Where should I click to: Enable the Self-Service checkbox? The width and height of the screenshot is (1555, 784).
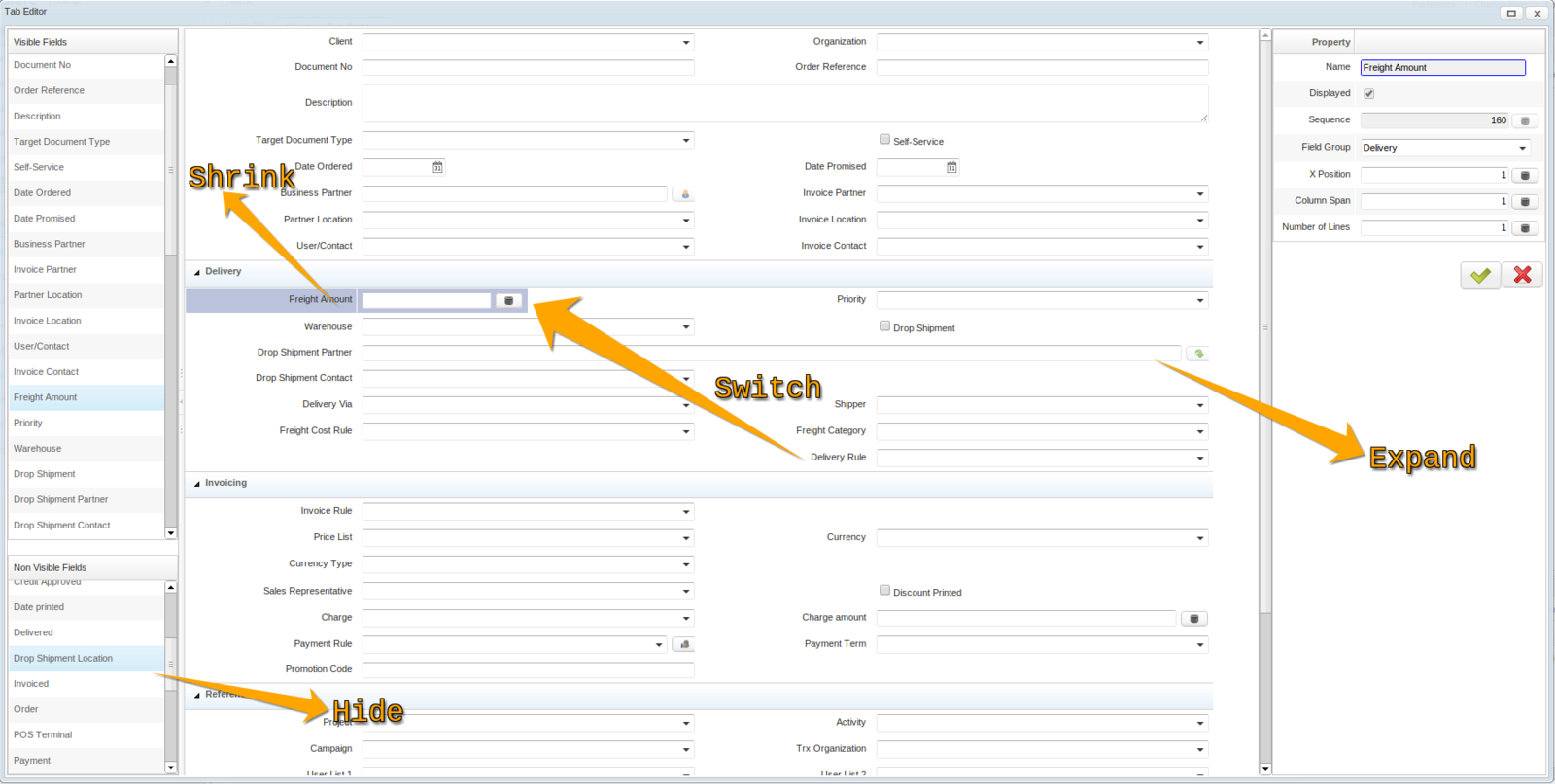pyautogui.click(x=884, y=140)
